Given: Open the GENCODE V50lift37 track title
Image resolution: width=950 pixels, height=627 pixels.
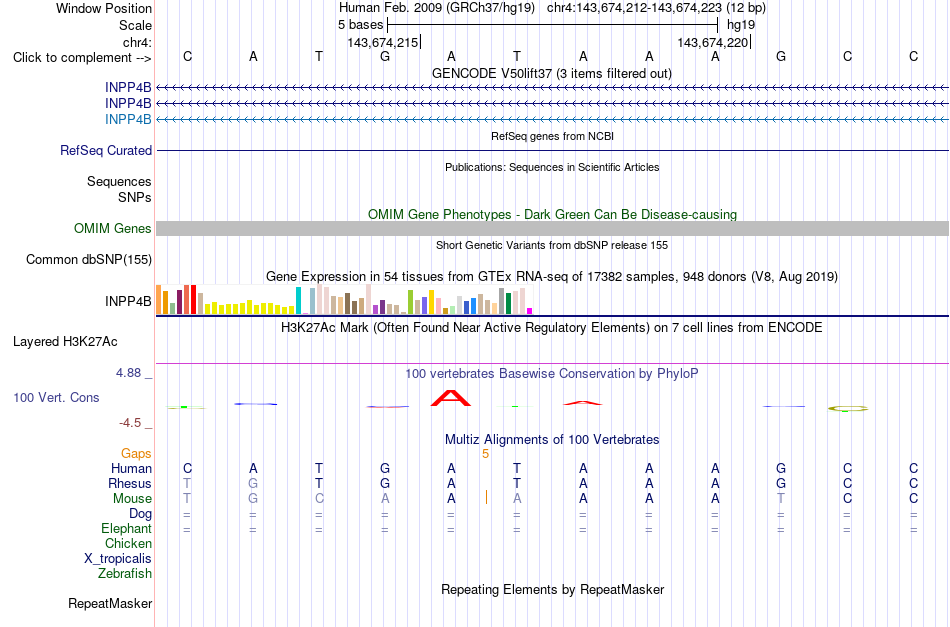Looking at the screenshot, I should point(552,73).
